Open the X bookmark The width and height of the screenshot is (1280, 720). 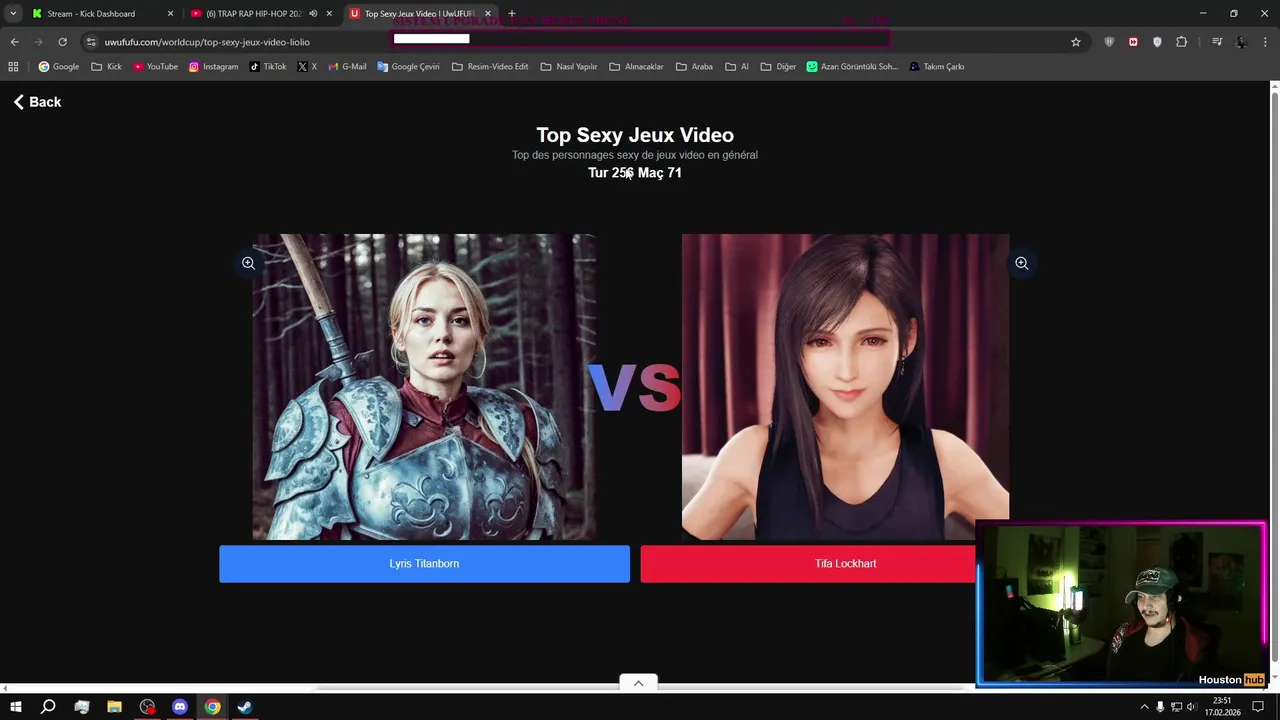coord(307,67)
